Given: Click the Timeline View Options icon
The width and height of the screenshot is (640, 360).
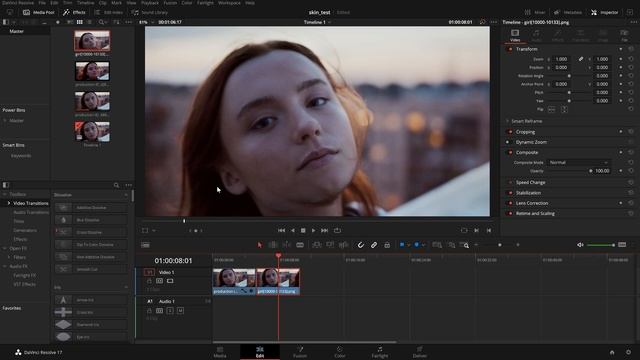Looking at the screenshot, I should [145, 245].
